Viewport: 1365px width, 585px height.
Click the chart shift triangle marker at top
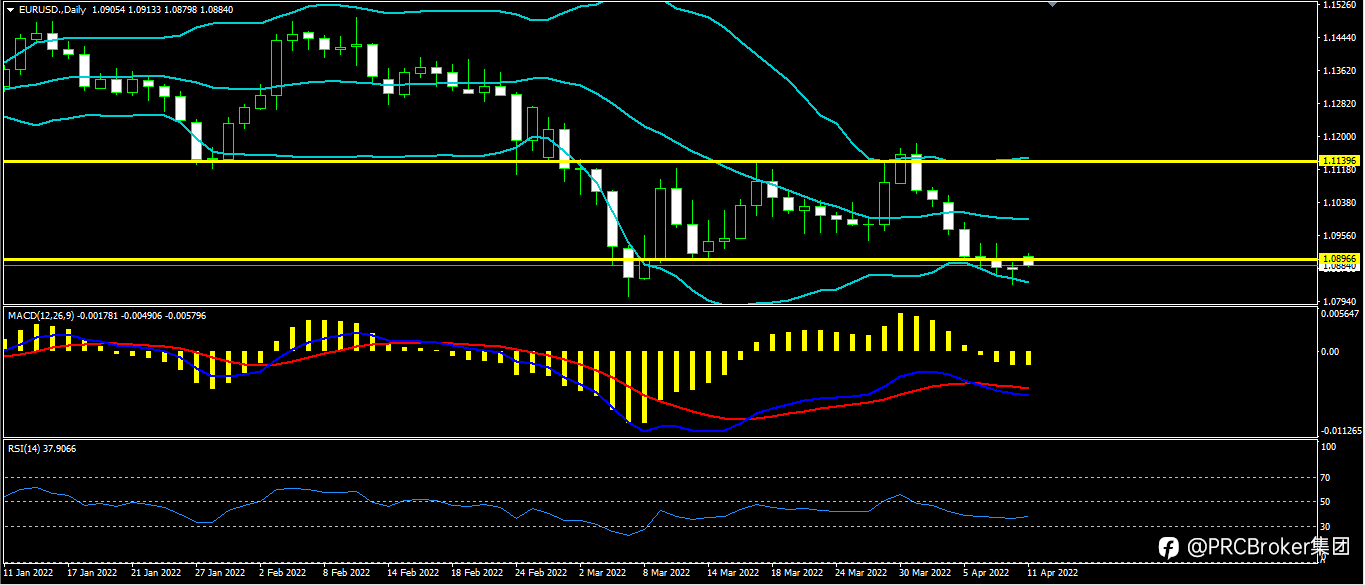pos(1051,4)
